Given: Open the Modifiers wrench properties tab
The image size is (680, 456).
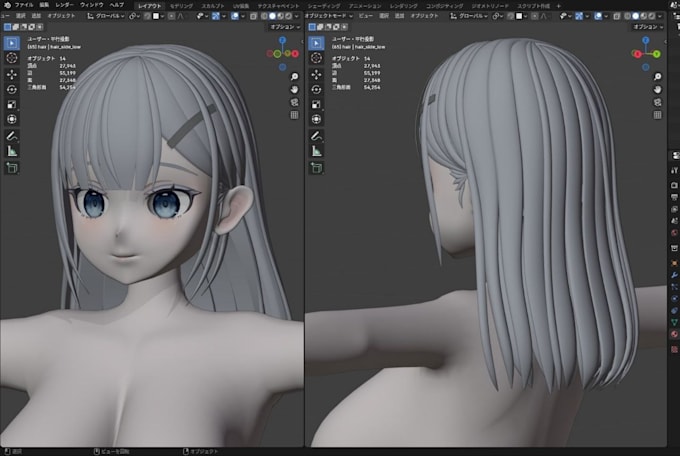Looking at the screenshot, I should [674, 275].
